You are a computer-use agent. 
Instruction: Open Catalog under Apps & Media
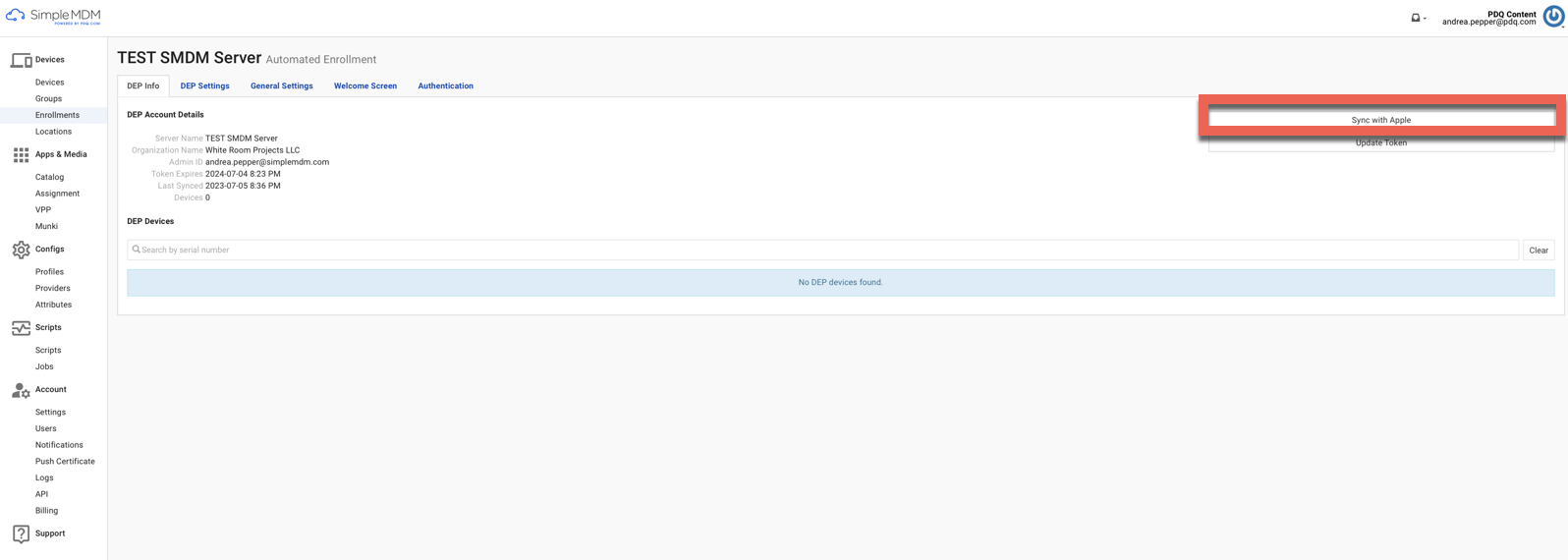[x=49, y=178]
